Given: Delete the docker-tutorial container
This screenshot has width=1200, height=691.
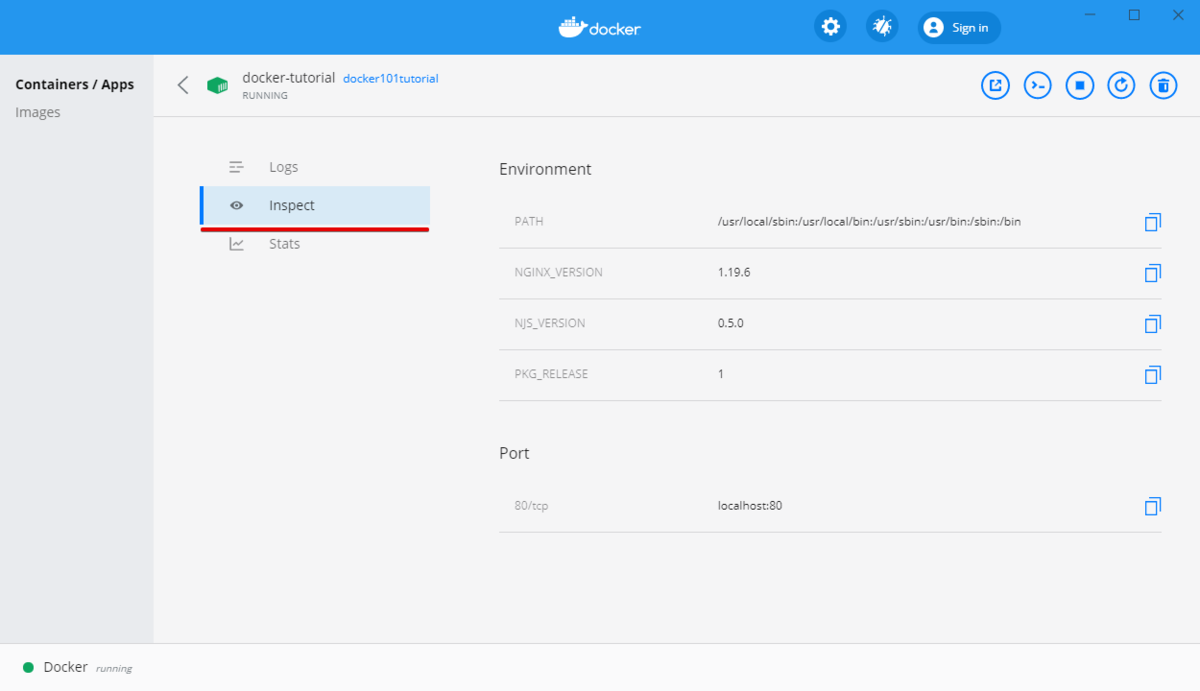Looking at the screenshot, I should click(x=1163, y=86).
